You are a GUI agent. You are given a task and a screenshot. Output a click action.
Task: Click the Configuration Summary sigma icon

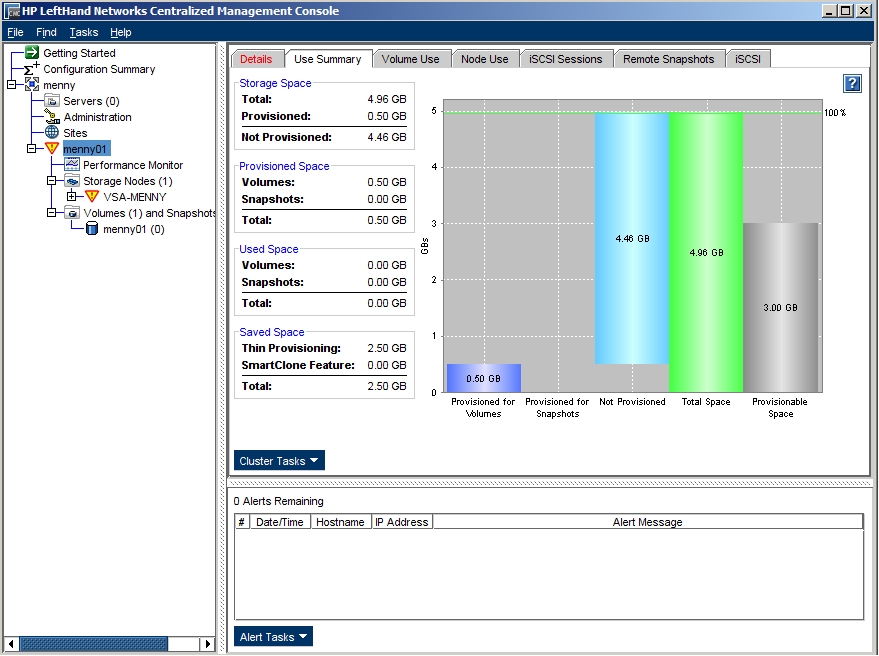pyautogui.click(x=31, y=68)
